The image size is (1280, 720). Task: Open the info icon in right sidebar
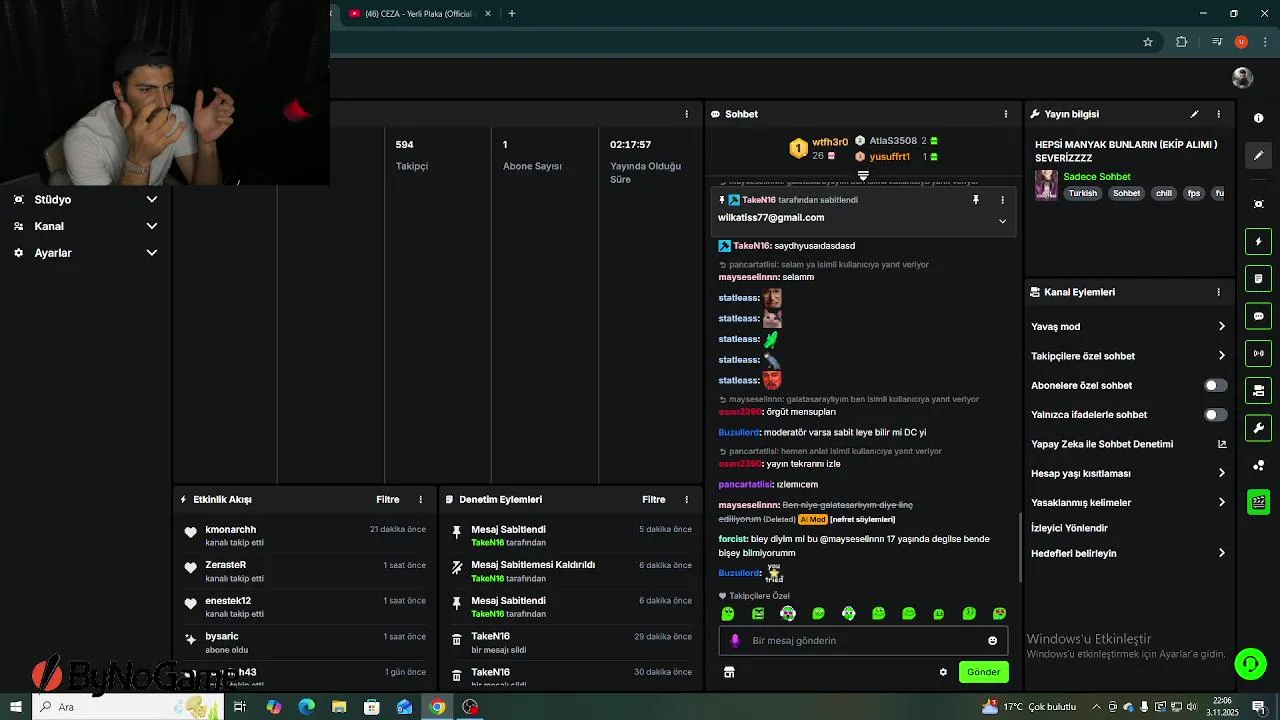tap(1258, 118)
